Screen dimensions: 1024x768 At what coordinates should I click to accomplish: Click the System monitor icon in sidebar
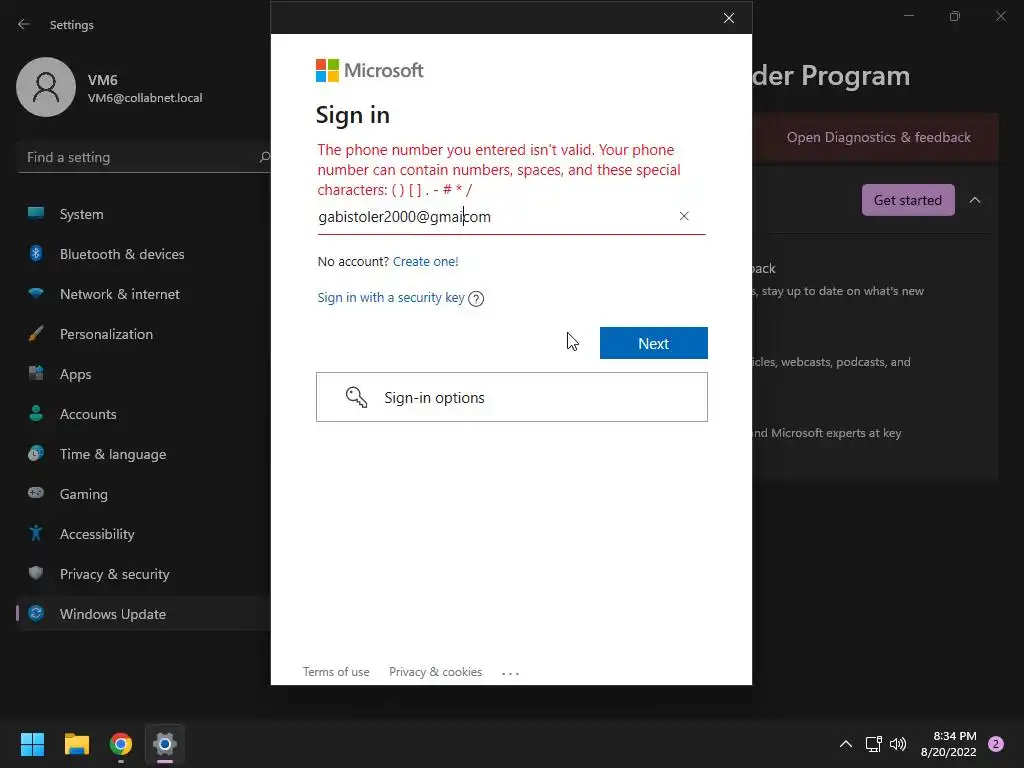coord(36,214)
